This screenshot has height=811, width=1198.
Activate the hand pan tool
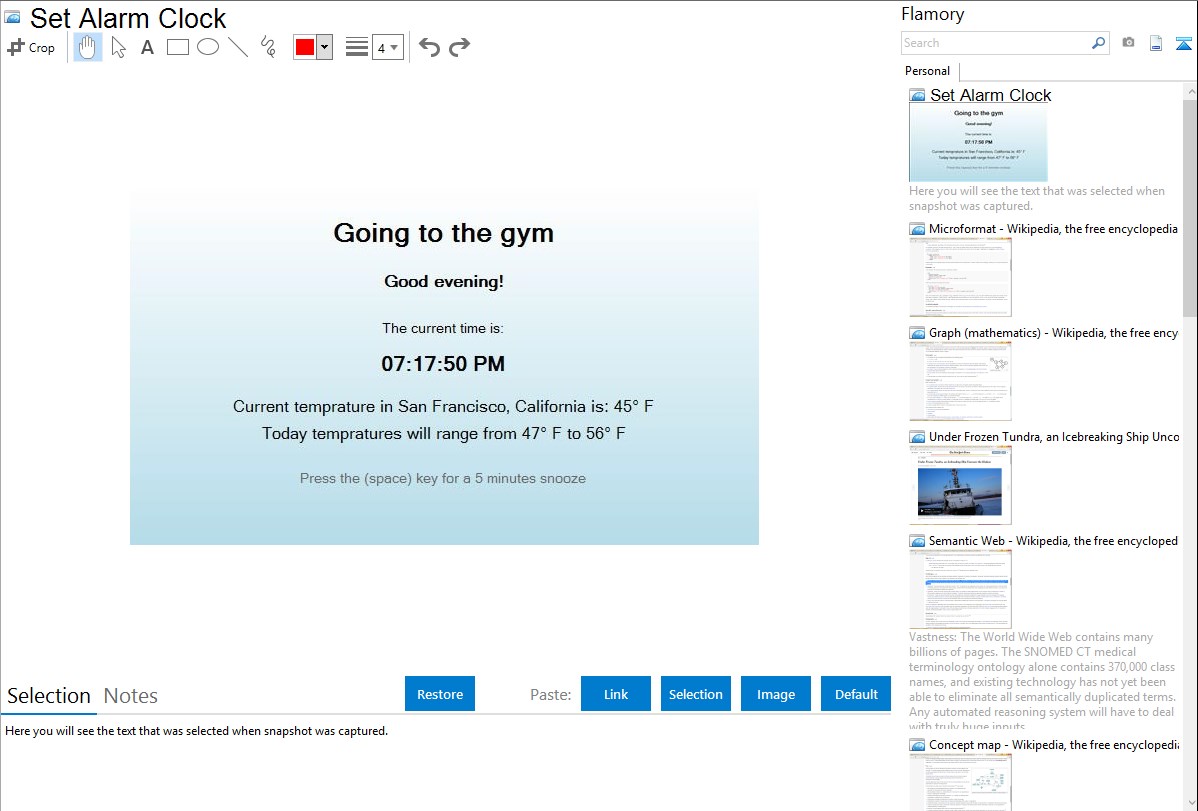tap(88, 47)
